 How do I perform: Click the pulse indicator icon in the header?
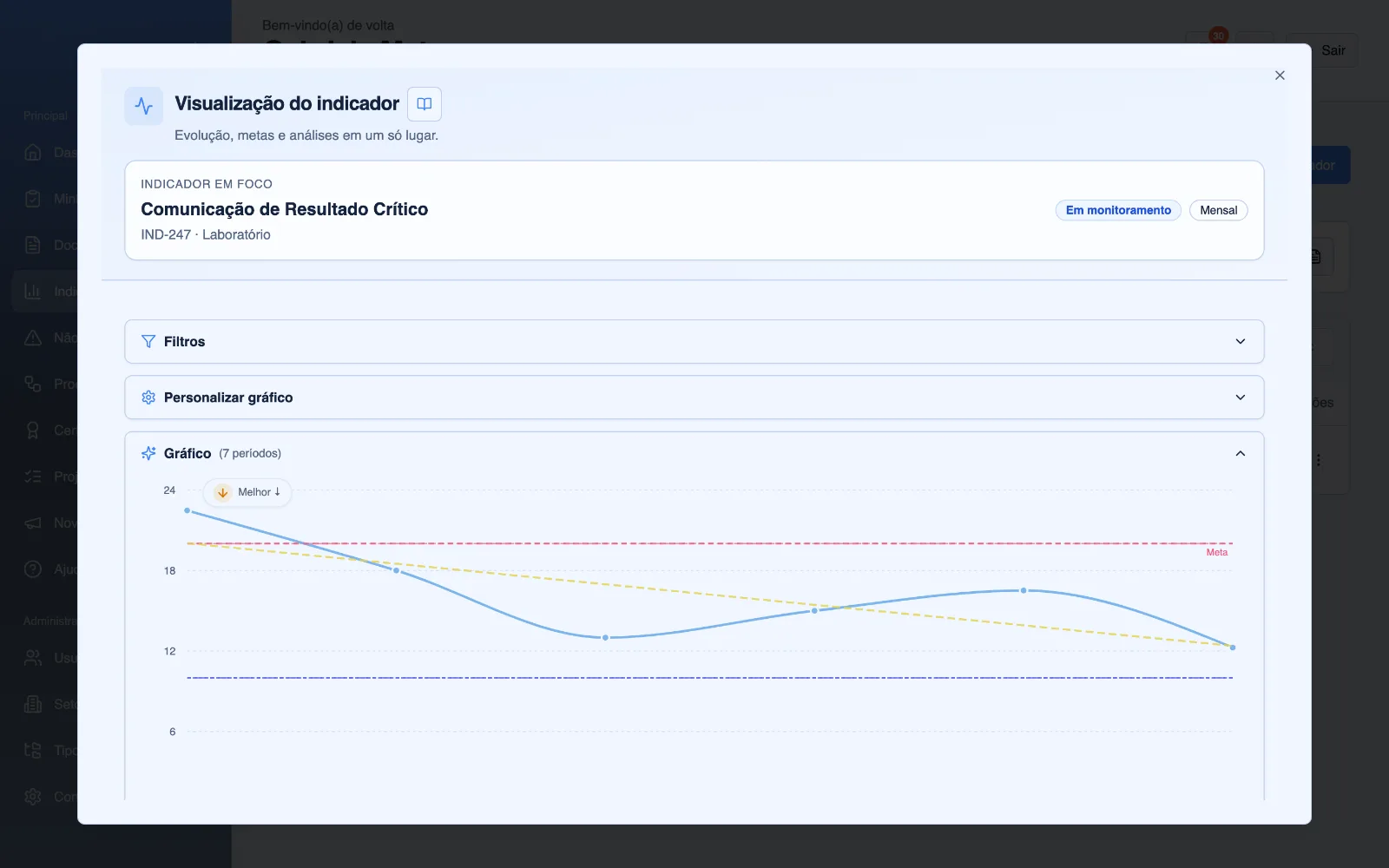(144, 106)
